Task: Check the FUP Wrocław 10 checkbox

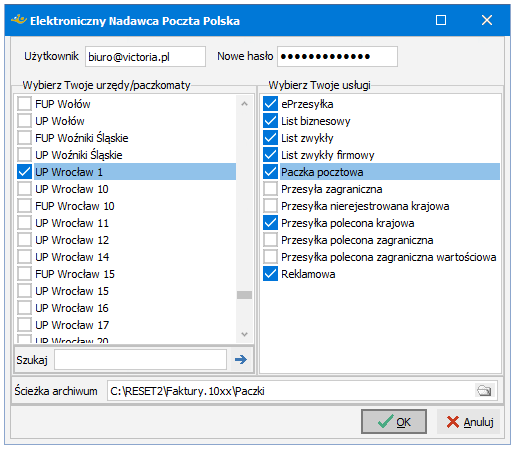Action: tap(24, 206)
